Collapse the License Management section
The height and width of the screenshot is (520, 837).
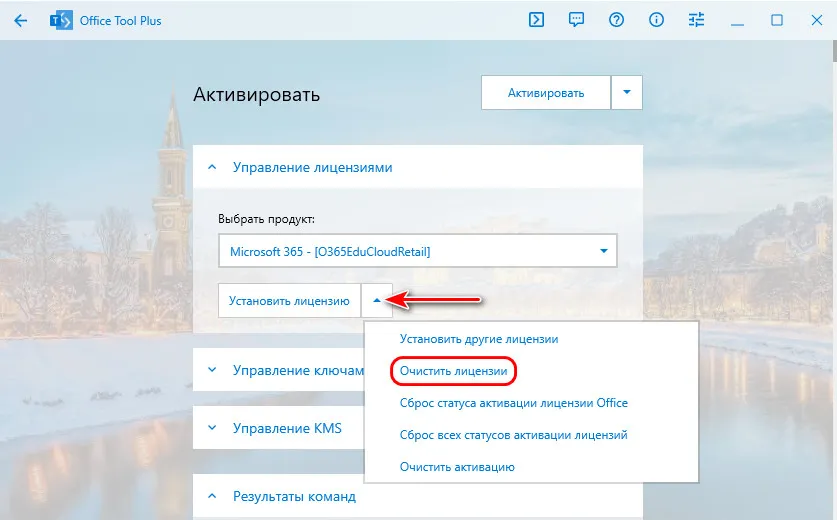coord(212,168)
